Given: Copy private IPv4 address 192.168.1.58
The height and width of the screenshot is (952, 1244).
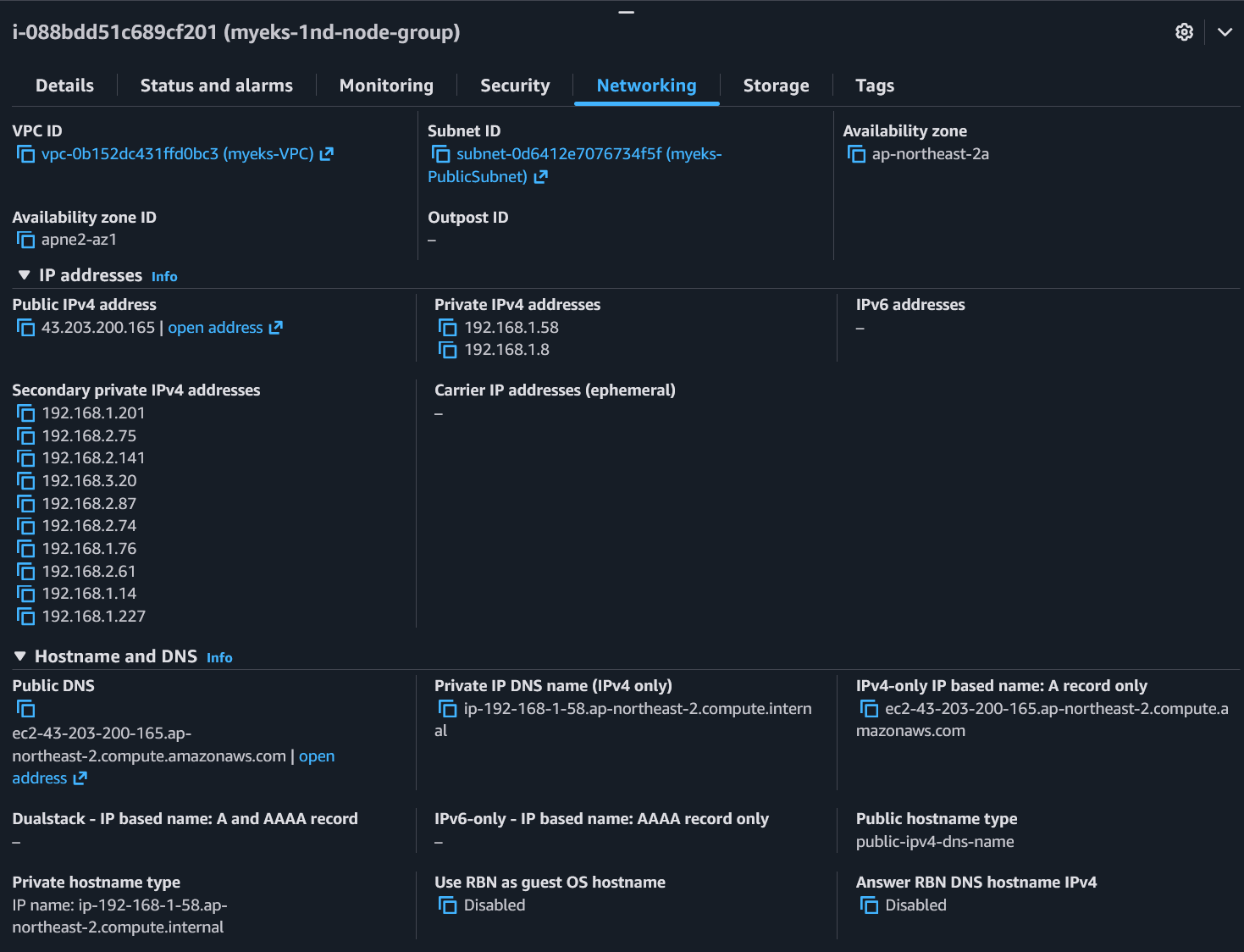Looking at the screenshot, I should 448,327.
